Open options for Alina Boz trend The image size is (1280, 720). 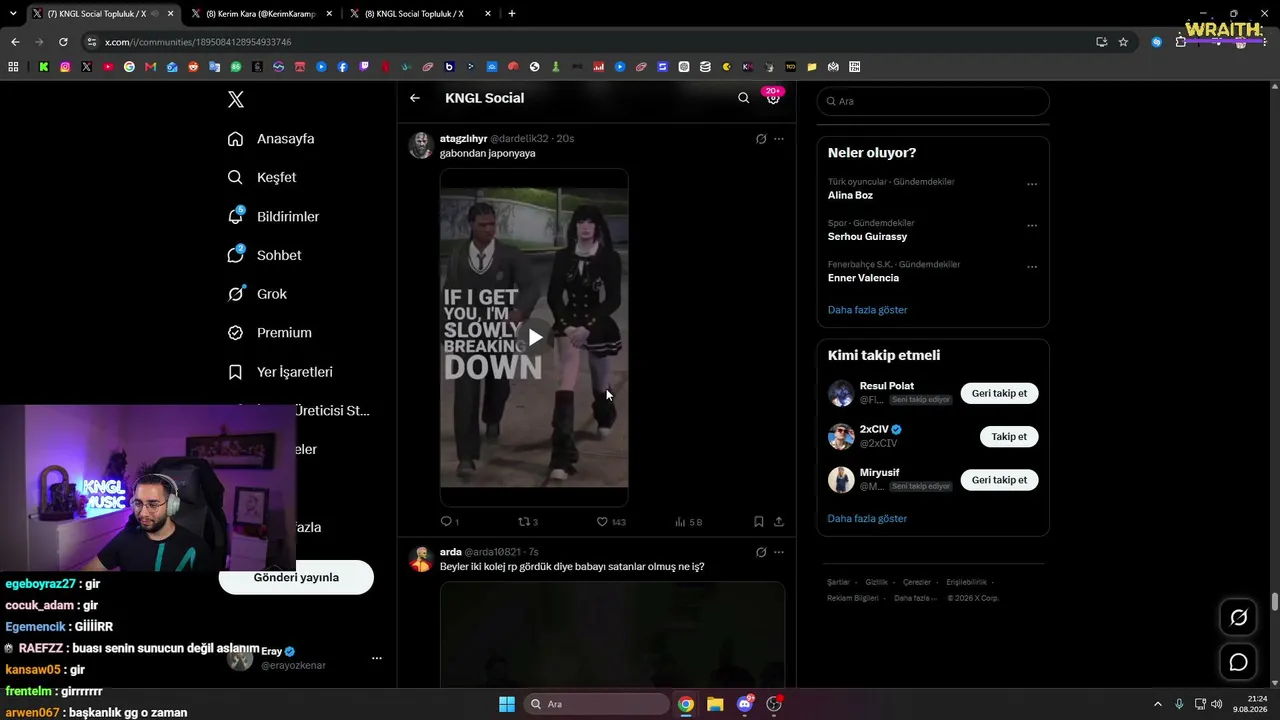pos(1032,184)
